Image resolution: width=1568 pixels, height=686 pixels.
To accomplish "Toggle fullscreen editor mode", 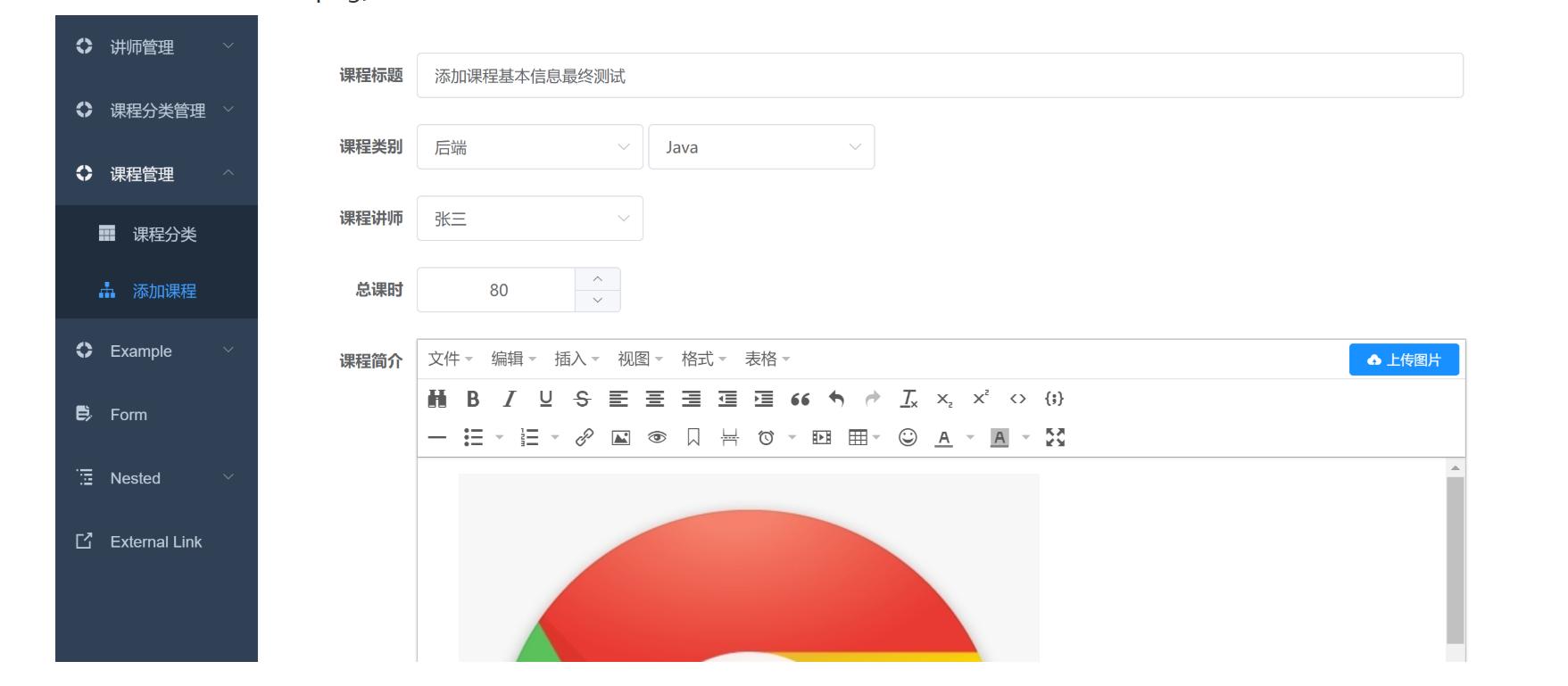I will 1055,437.
